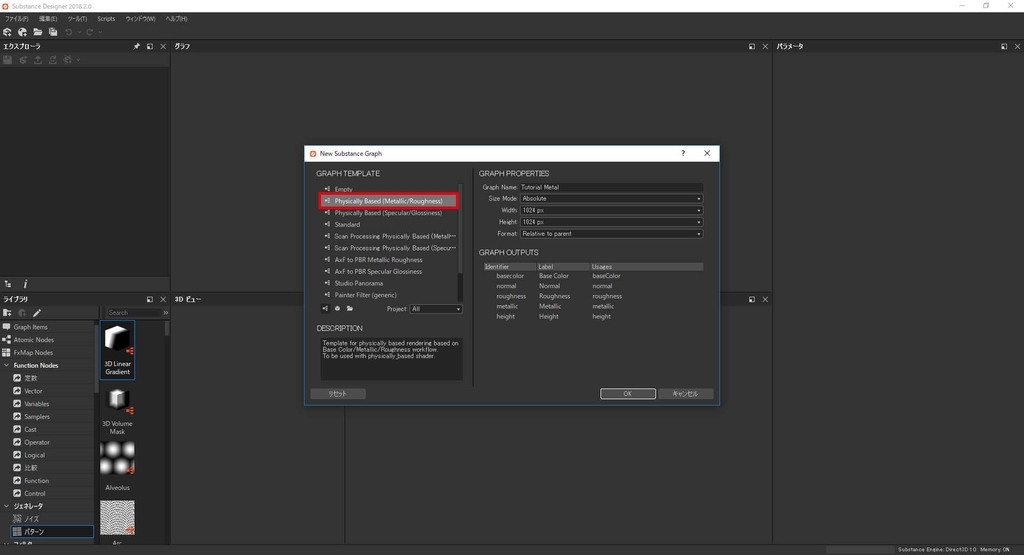Open the Scripts menu
1024x555 pixels.
pos(106,19)
